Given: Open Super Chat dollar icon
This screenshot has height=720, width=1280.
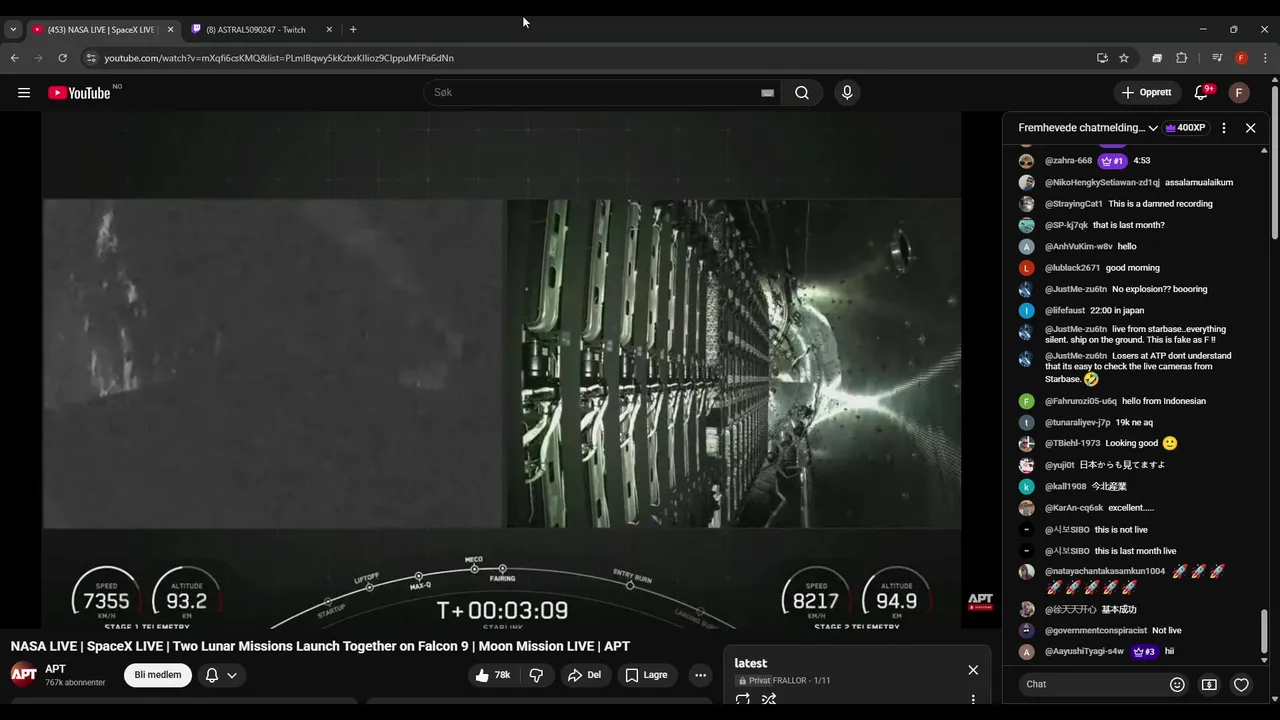Looking at the screenshot, I should [1209, 685].
